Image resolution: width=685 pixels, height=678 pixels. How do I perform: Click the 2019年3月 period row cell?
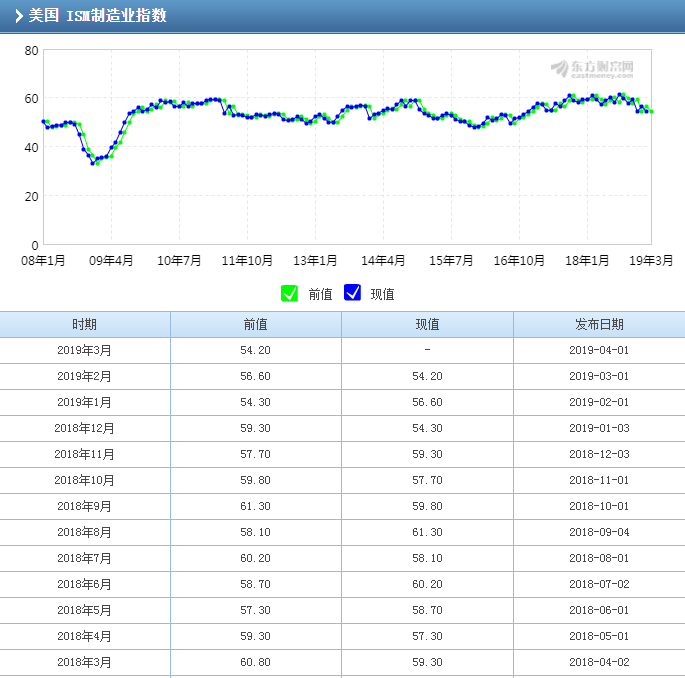coord(85,350)
